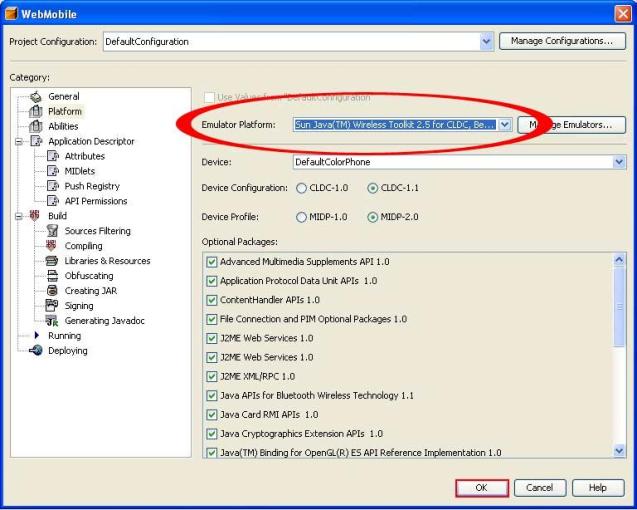This screenshot has height=510, width=637.
Task: Uncheck File Connection and PIM packages
Action: [211, 319]
